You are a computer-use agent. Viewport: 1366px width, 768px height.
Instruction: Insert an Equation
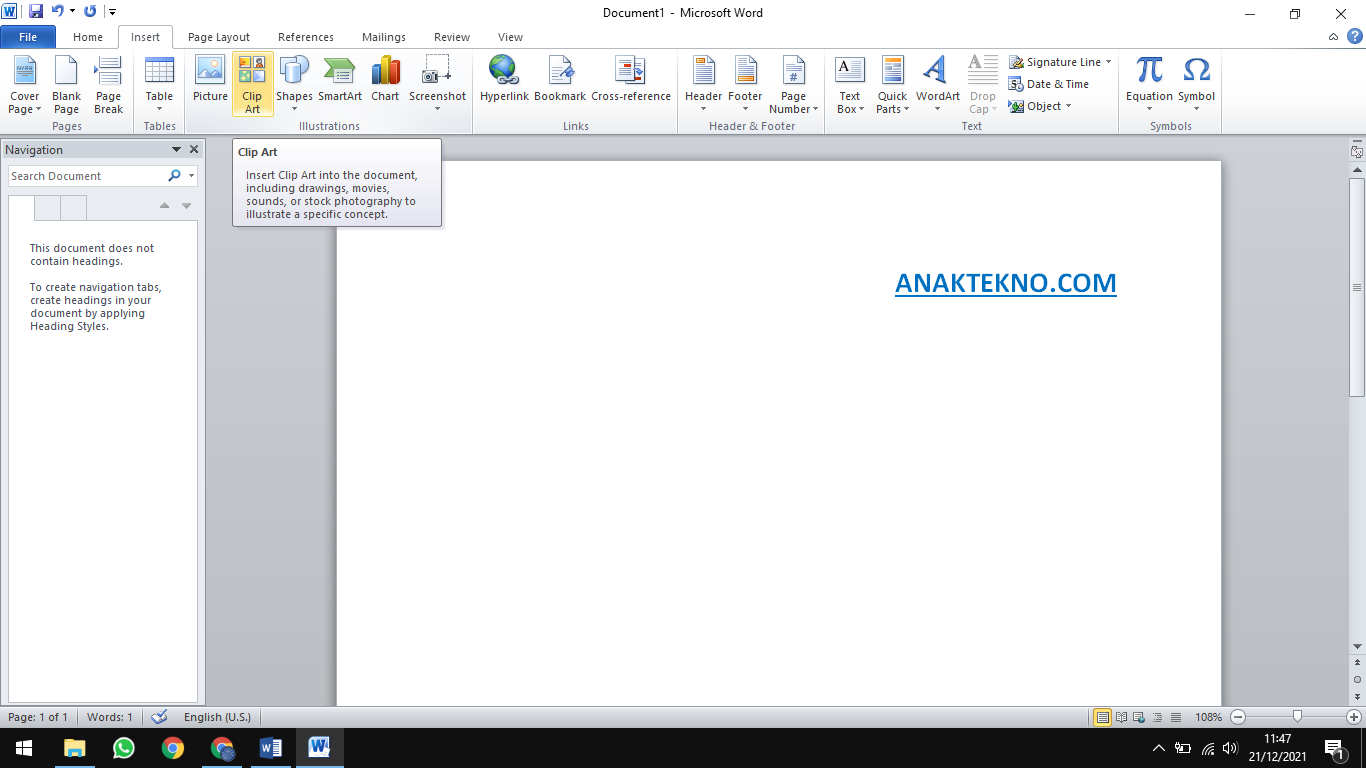[x=1149, y=85]
